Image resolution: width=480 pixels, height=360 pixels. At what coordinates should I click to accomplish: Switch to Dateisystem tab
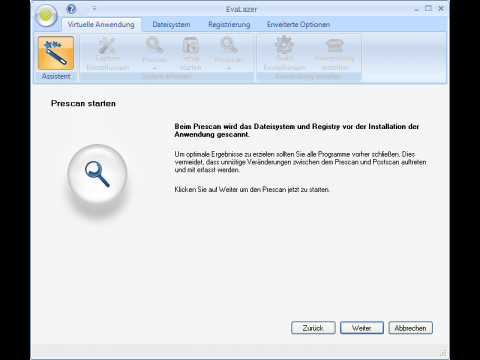[x=171, y=25]
